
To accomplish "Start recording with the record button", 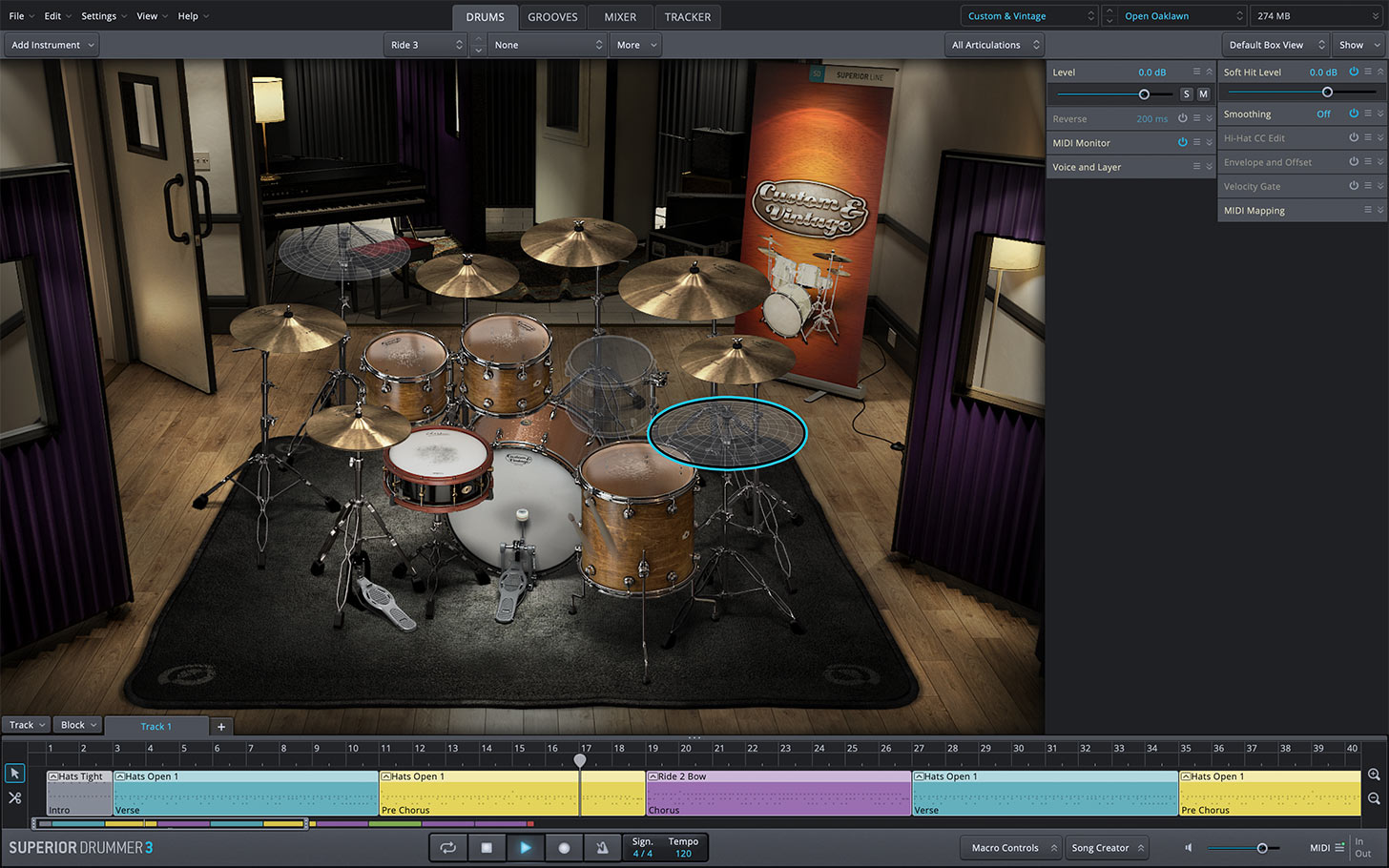I will [564, 847].
